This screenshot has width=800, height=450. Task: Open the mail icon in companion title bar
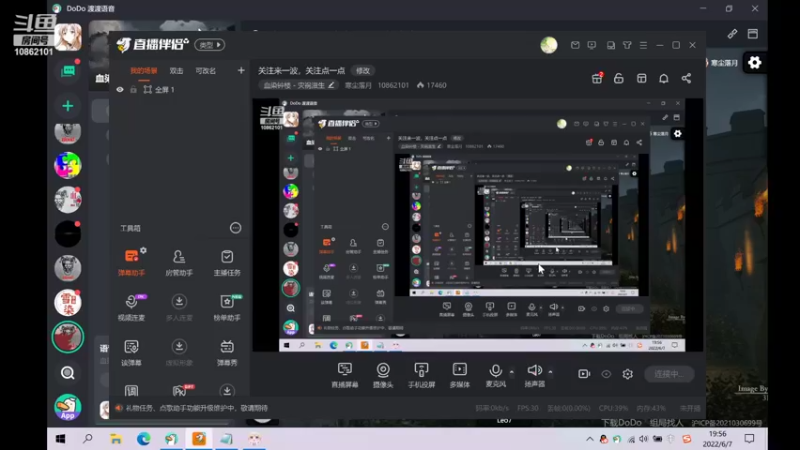(575, 45)
